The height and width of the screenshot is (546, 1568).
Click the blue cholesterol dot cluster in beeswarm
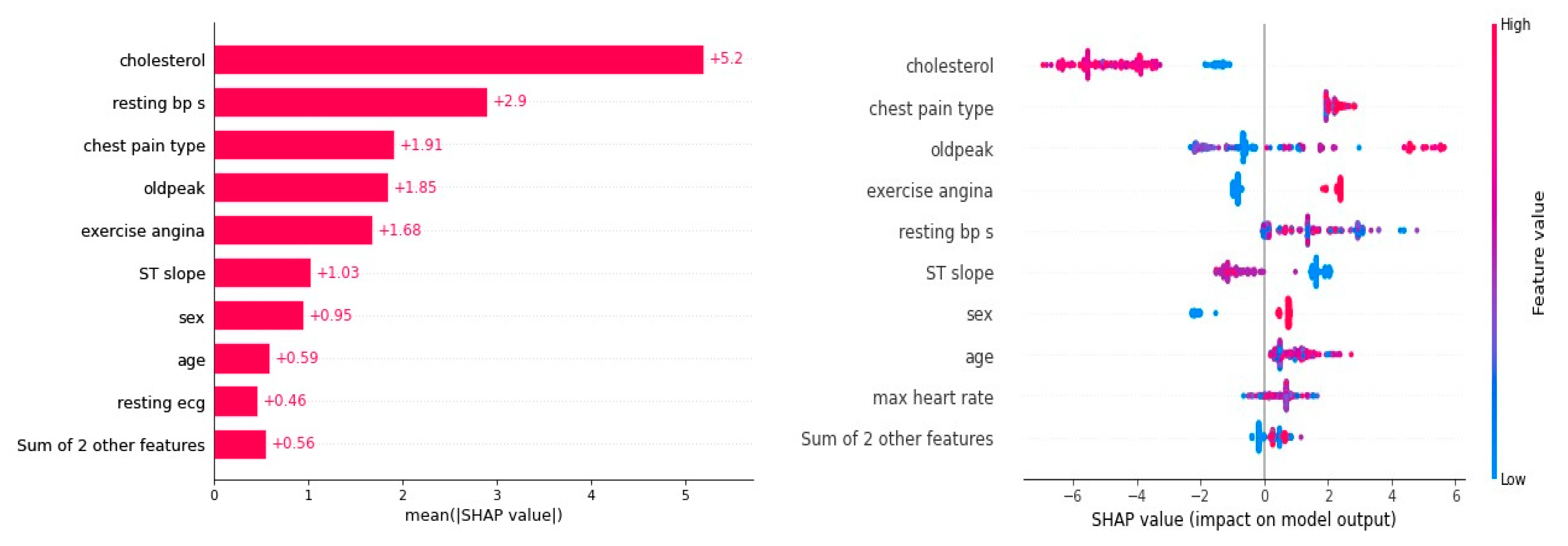tap(1217, 65)
